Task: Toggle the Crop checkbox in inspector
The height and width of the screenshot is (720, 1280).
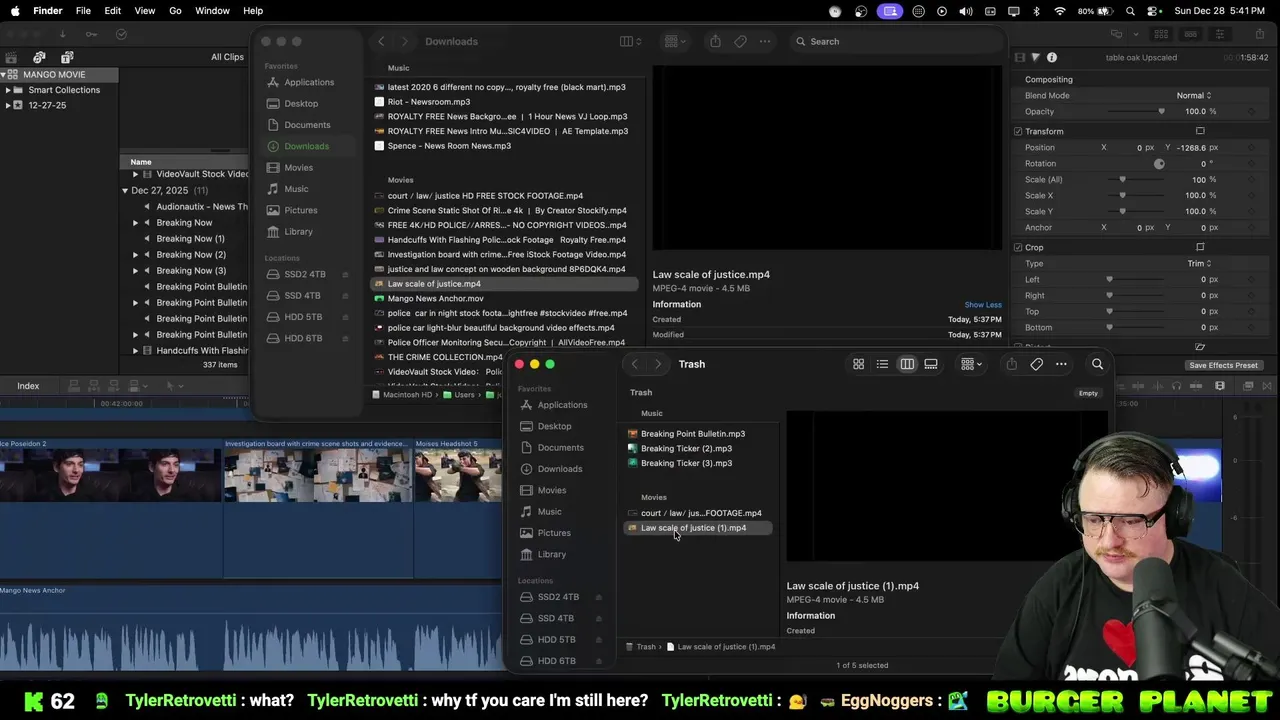Action: coord(1018,248)
